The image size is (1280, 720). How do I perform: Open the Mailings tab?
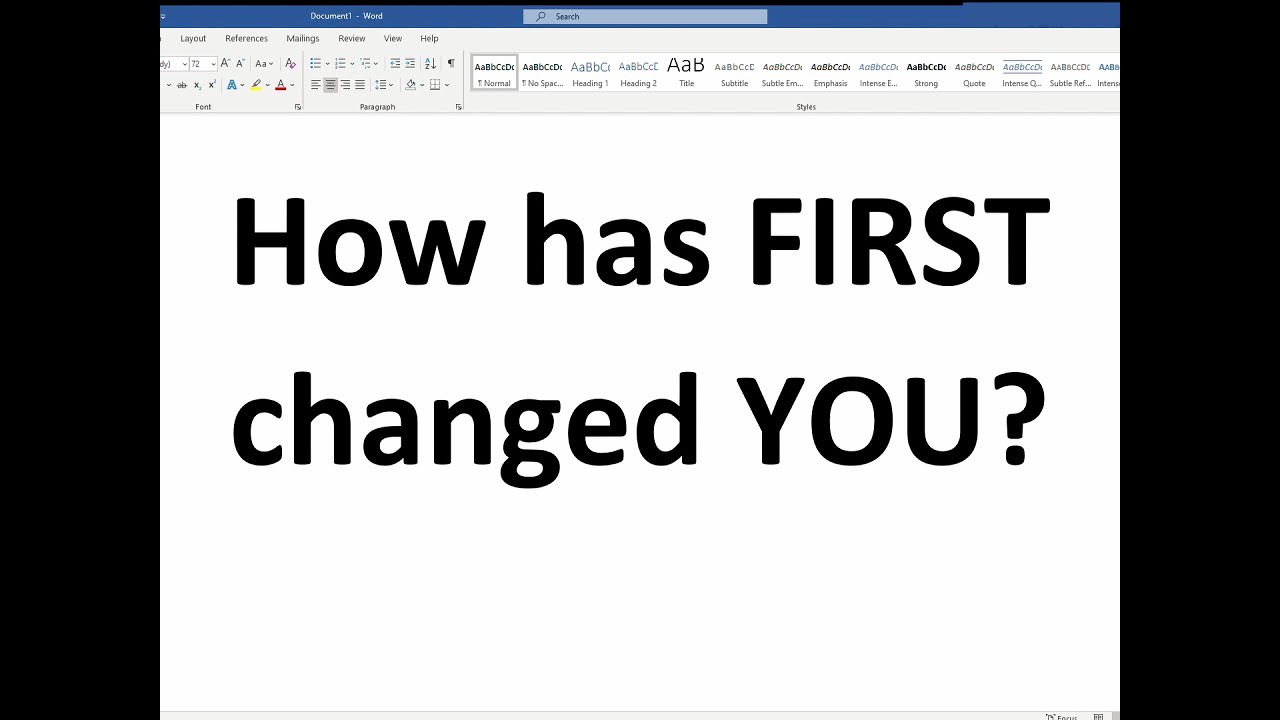303,38
